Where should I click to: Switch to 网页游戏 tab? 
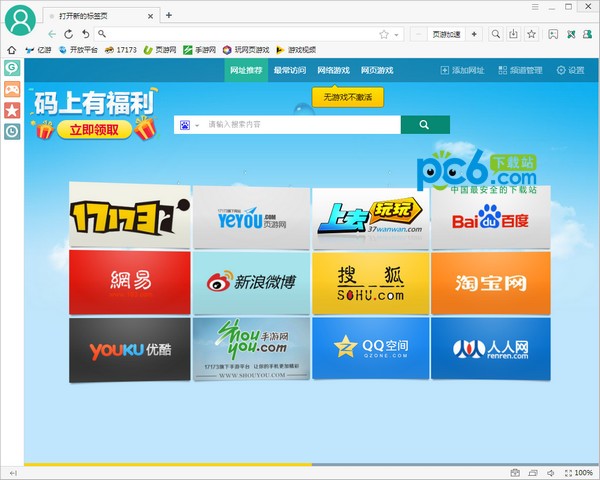coord(377,70)
